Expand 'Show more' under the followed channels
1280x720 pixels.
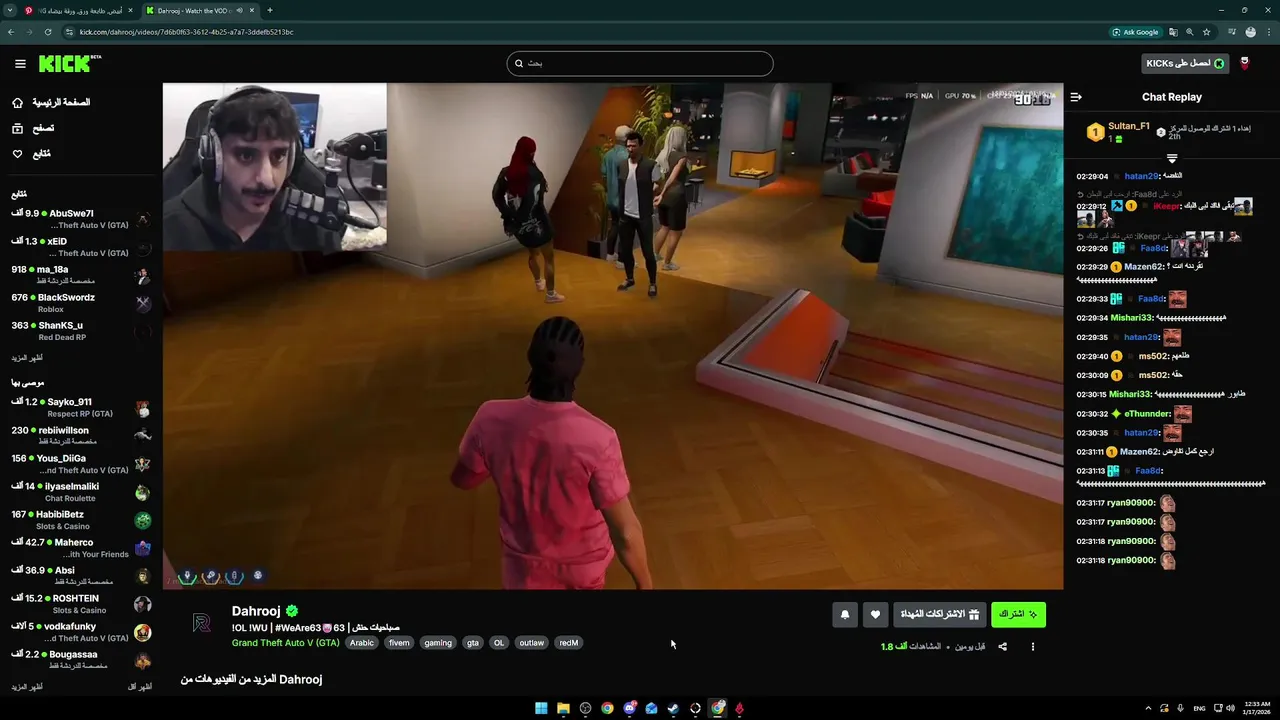pyautogui.click(x=27, y=357)
